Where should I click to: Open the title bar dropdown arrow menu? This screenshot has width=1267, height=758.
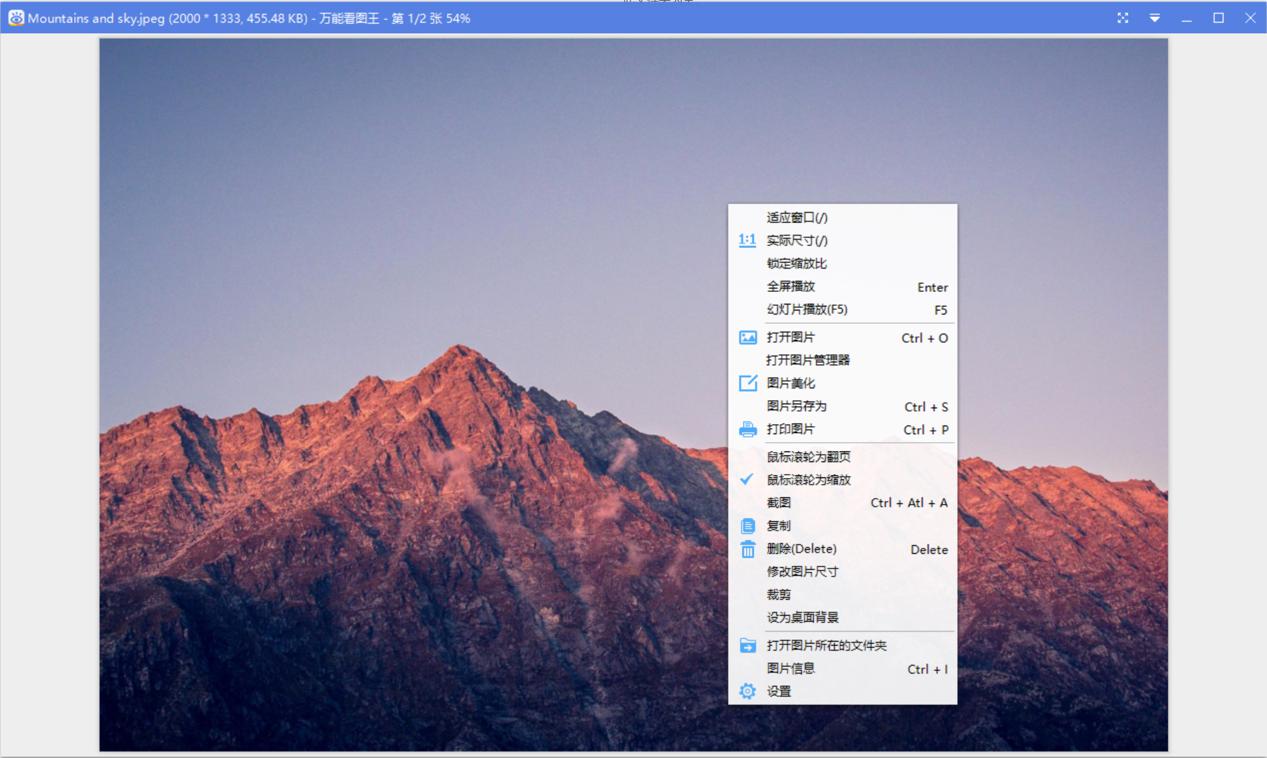tap(1154, 18)
